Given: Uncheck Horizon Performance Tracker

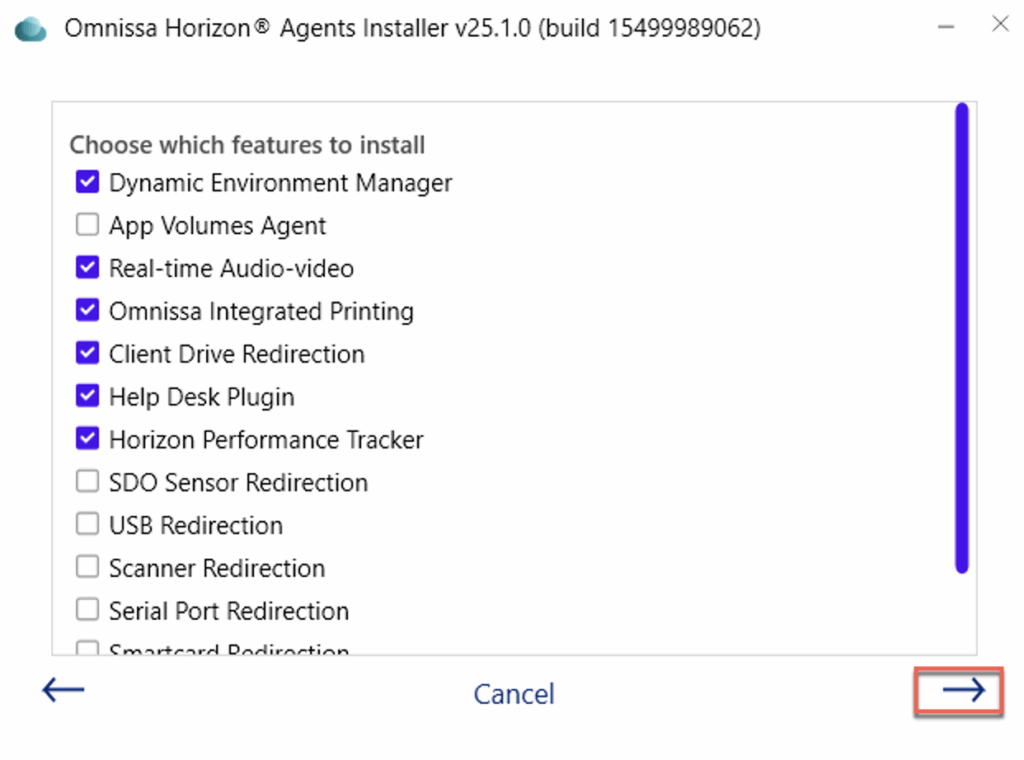Looking at the screenshot, I should tap(88, 439).
